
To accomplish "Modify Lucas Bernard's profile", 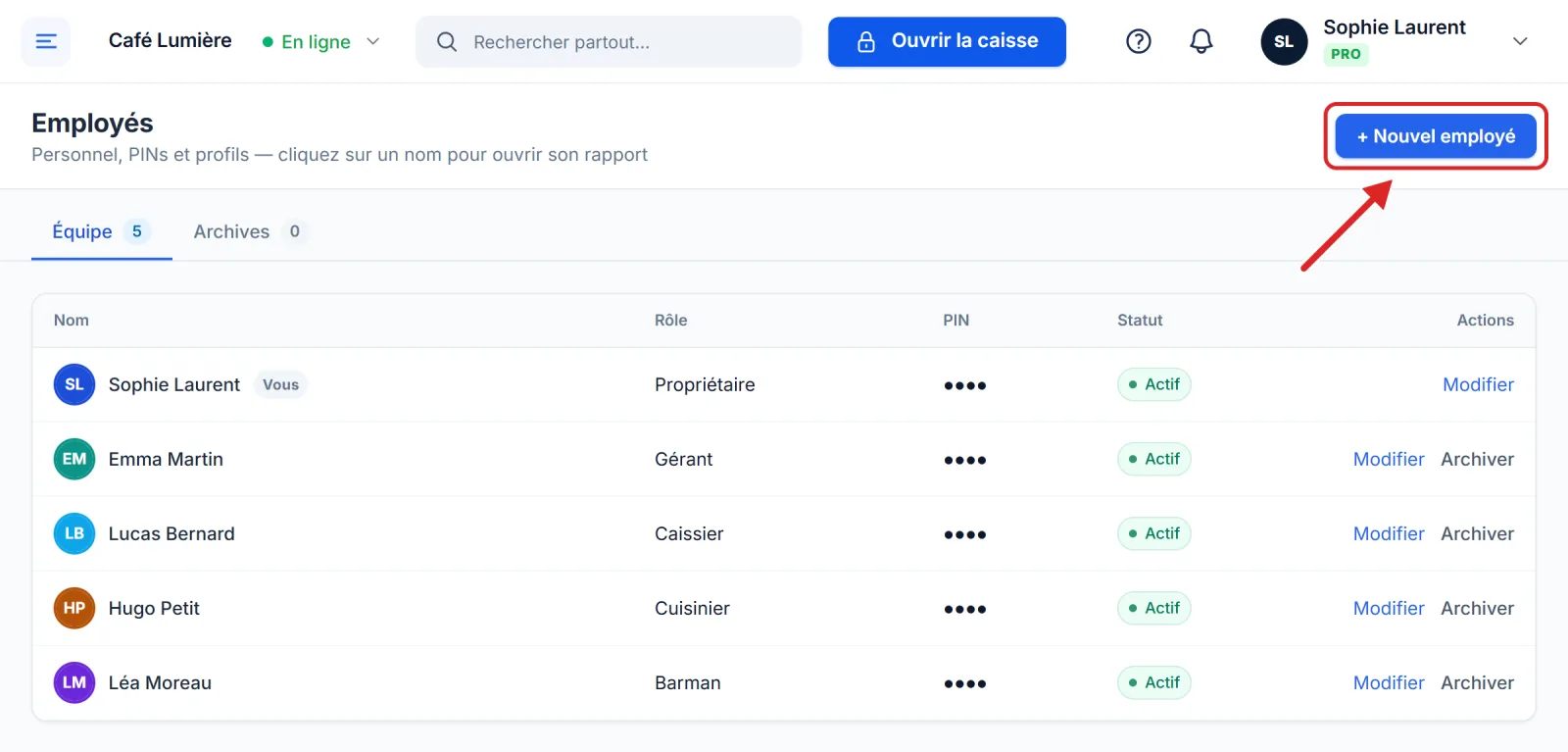I will 1389,533.
